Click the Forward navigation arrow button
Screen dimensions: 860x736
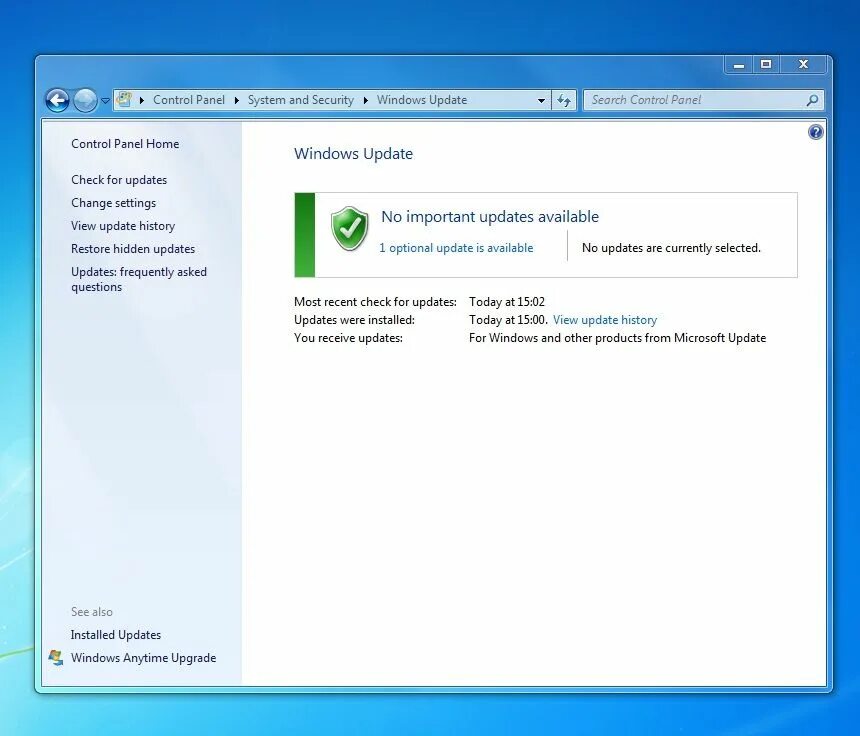[x=85, y=100]
